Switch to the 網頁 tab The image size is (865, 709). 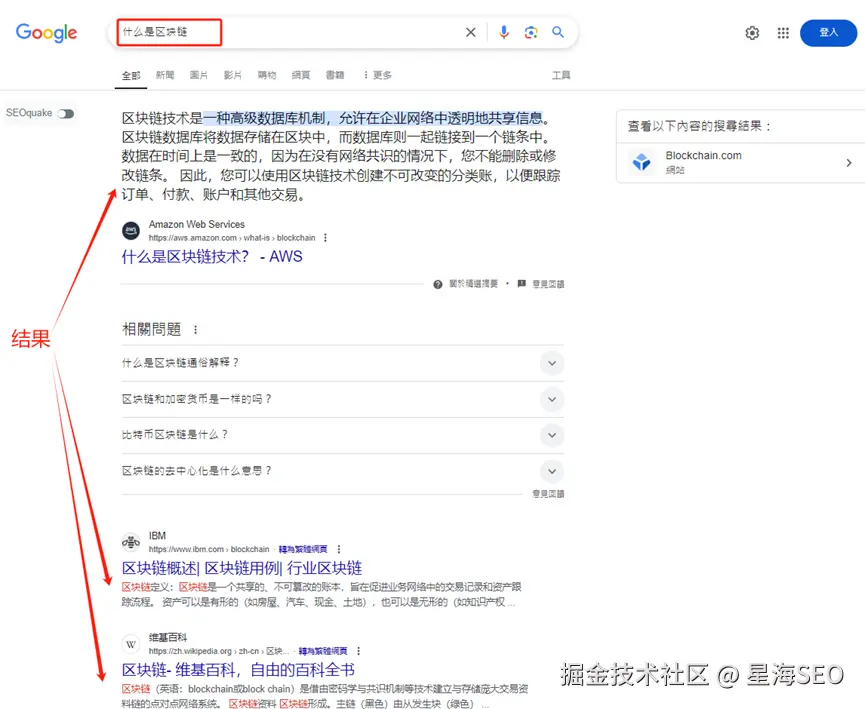[x=301, y=75]
